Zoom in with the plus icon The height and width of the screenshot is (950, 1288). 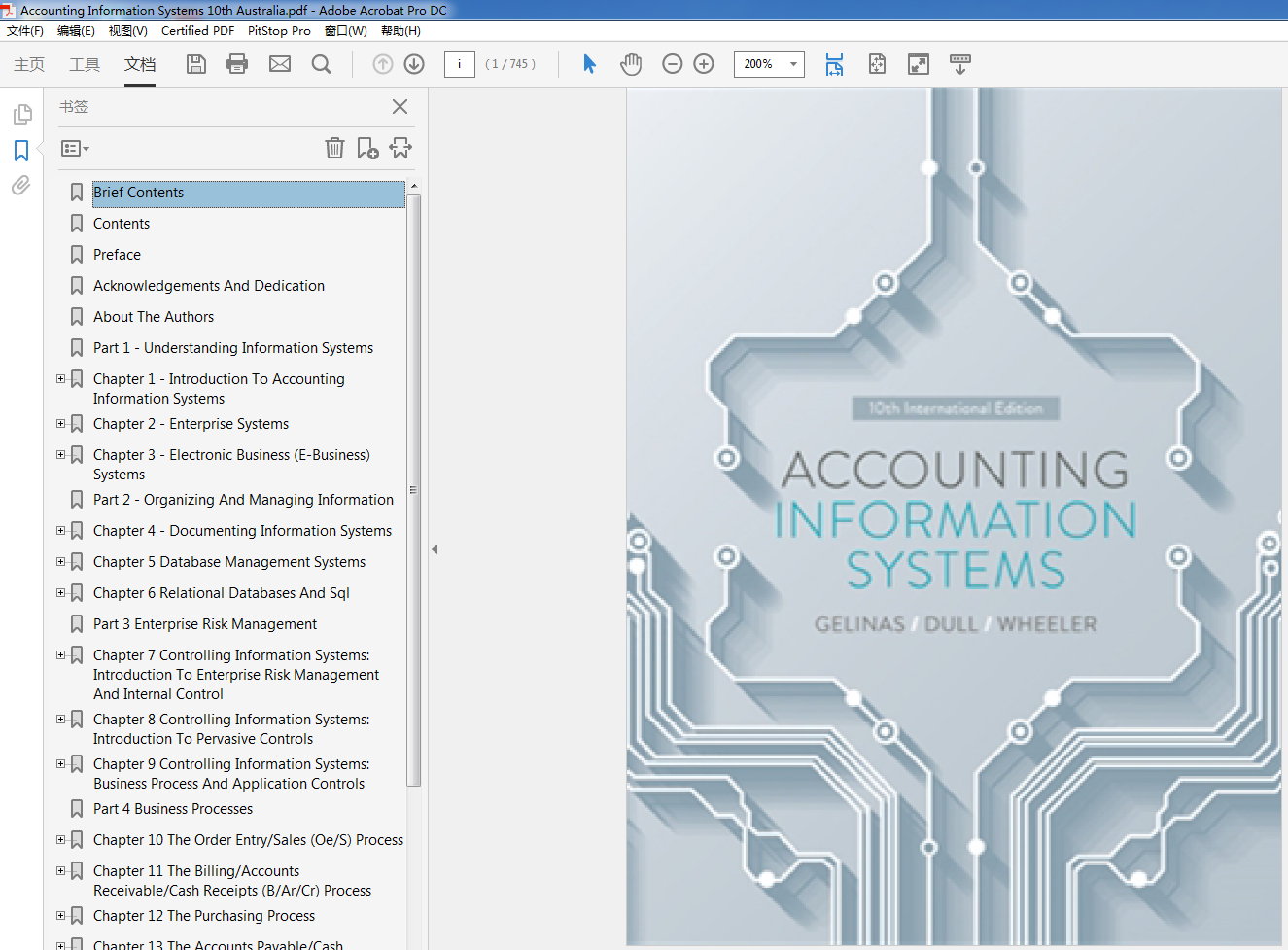pyautogui.click(x=704, y=64)
